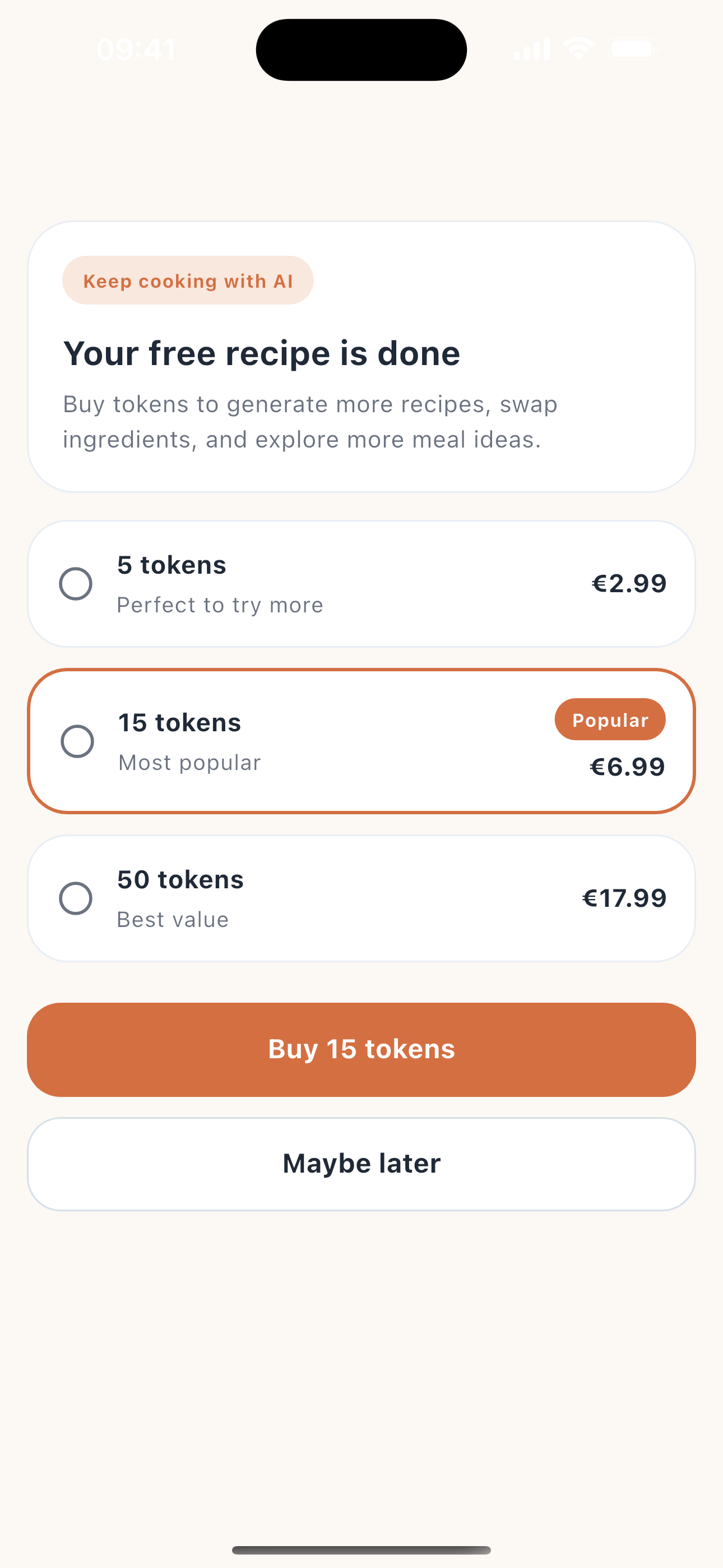Click the orange Popular badge
The image size is (723, 1568).
point(610,720)
